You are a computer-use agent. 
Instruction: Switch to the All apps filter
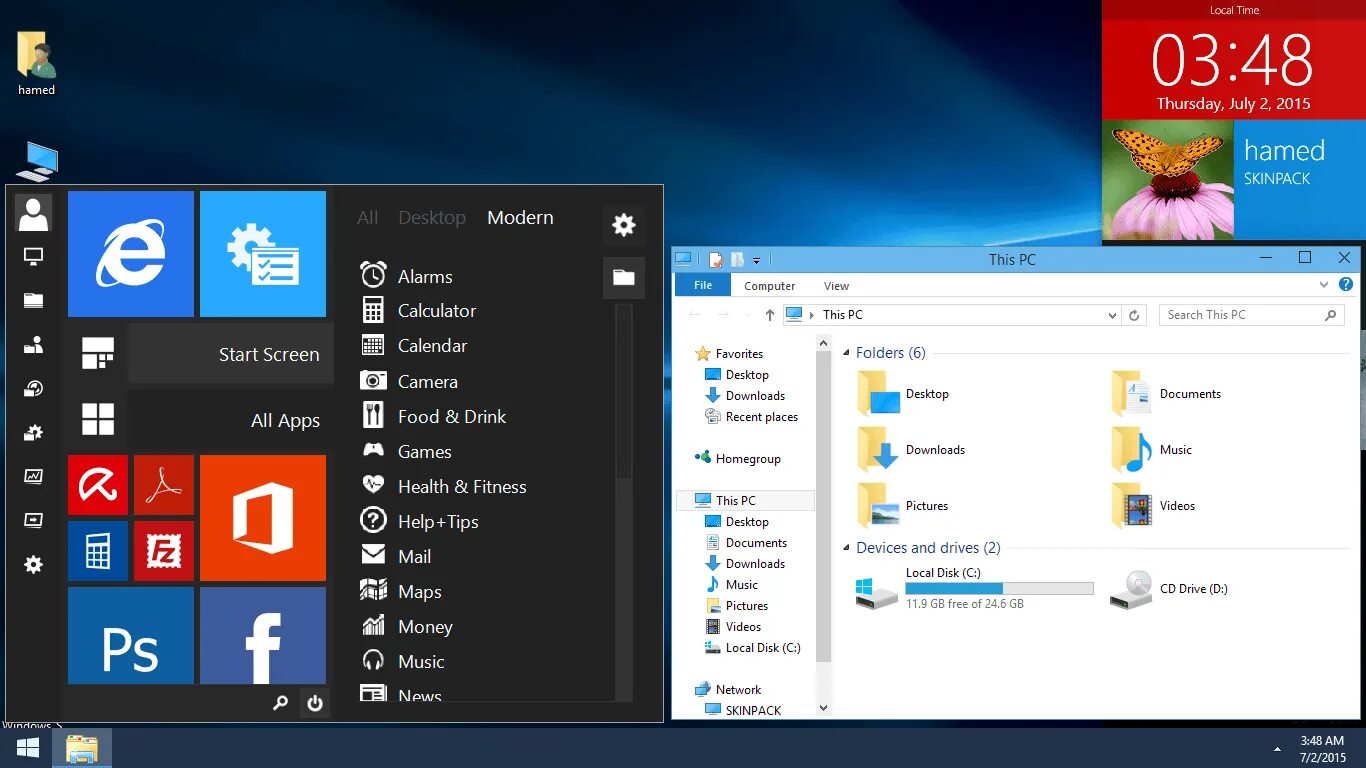[x=367, y=217]
